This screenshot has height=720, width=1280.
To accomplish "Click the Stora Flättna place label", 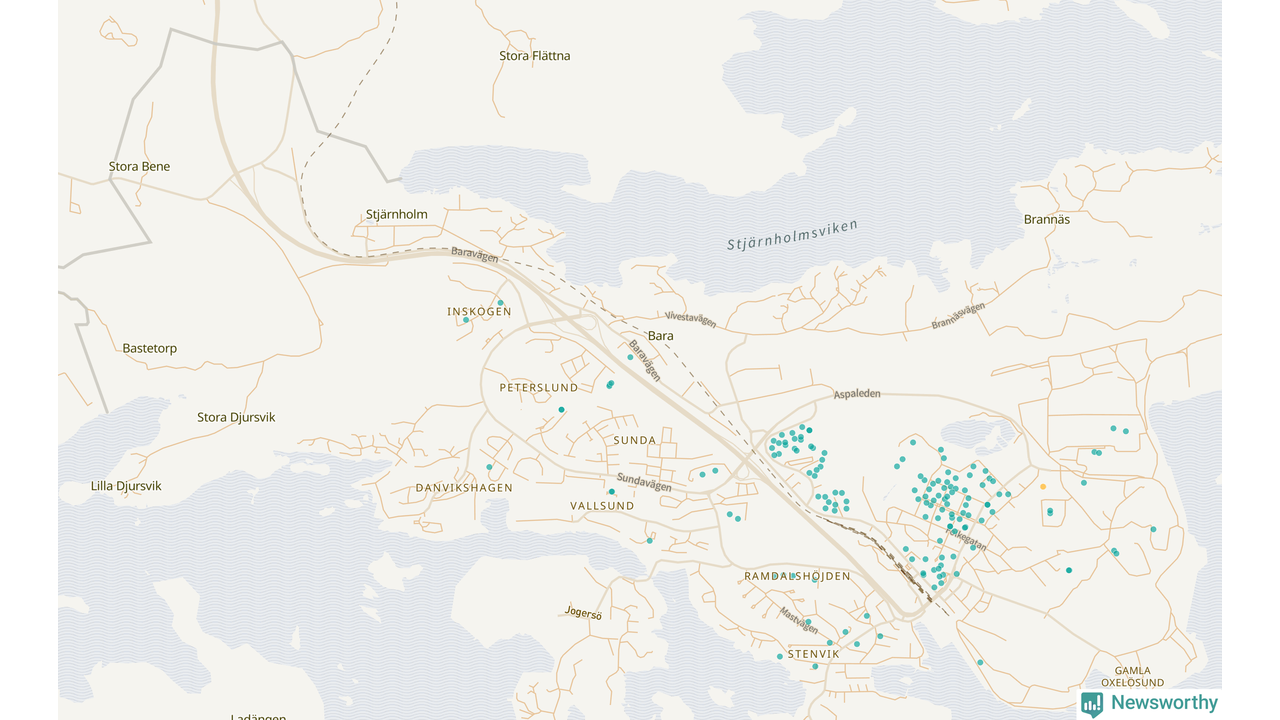I will (x=535, y=56).
